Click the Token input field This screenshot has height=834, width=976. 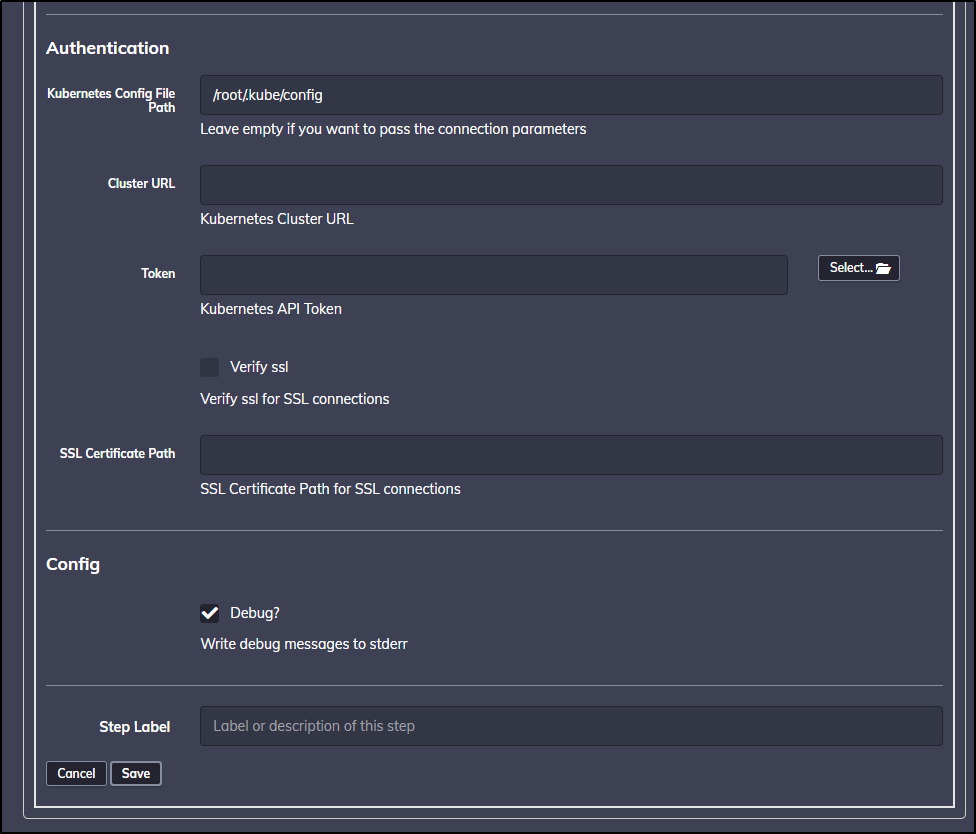coord(494,274)
